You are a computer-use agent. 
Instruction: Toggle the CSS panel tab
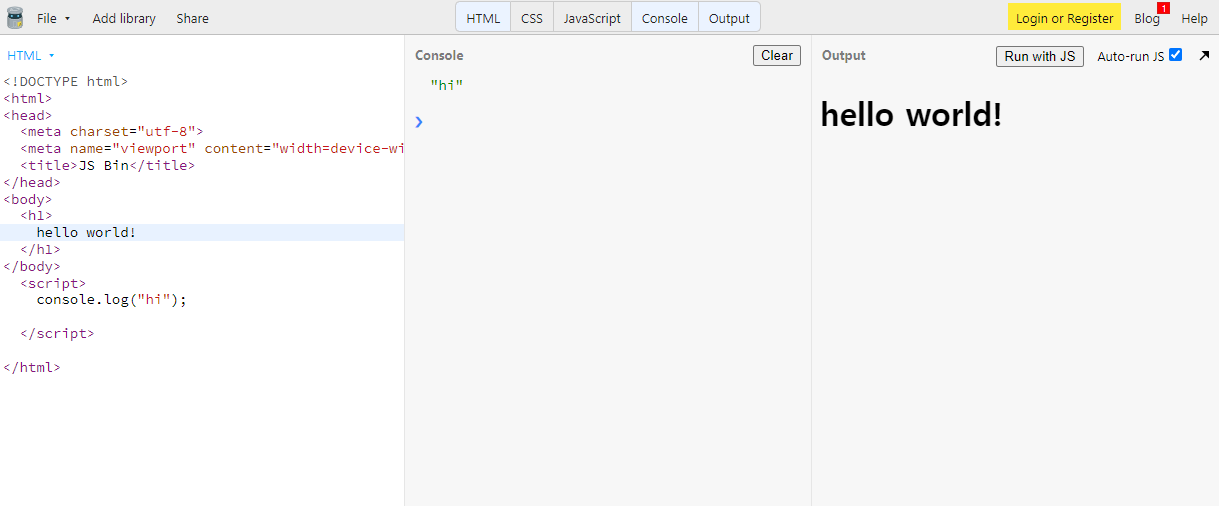pyautogui.click(x=532, y=18)
